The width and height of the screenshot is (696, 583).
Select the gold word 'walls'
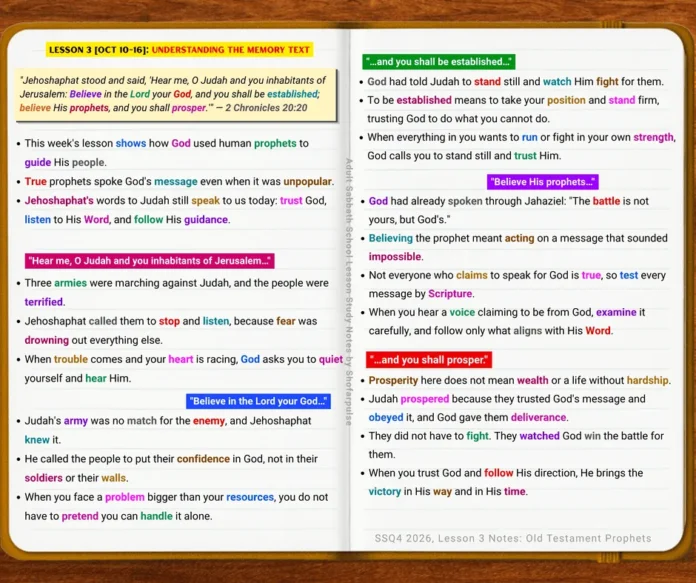coord(114,478)
